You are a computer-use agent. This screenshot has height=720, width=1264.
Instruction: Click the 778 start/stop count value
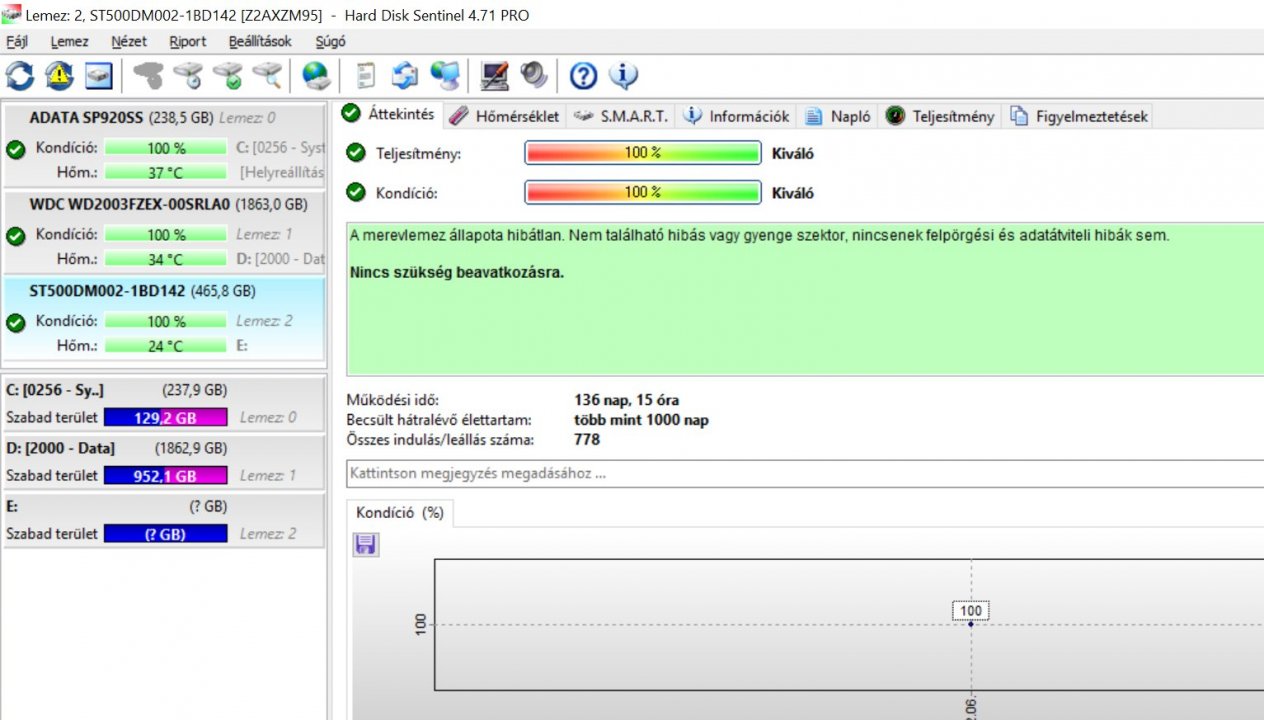coord(587,439)
